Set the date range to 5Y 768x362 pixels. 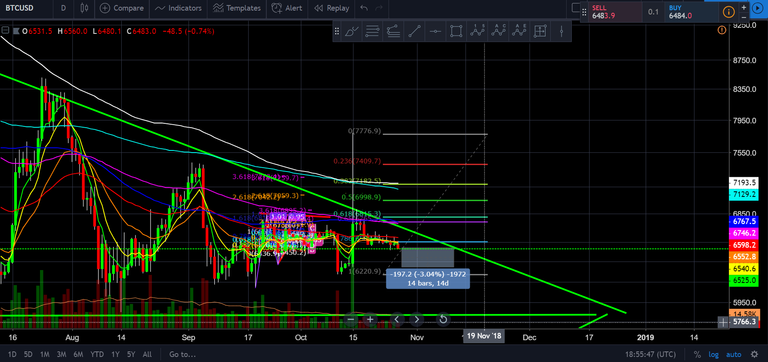click(131, 354)
